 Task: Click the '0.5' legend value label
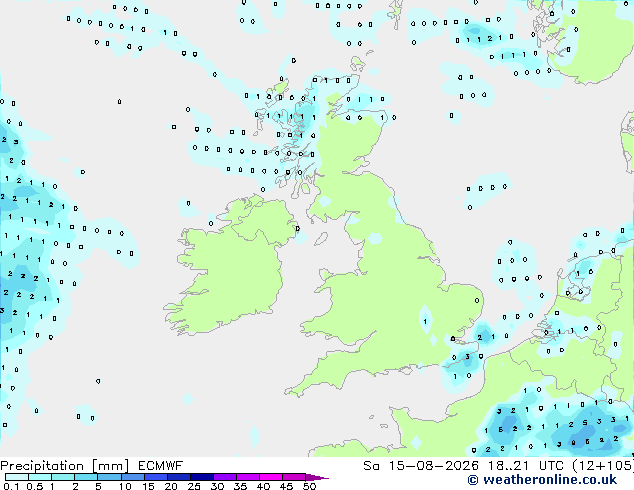point(34,486)
